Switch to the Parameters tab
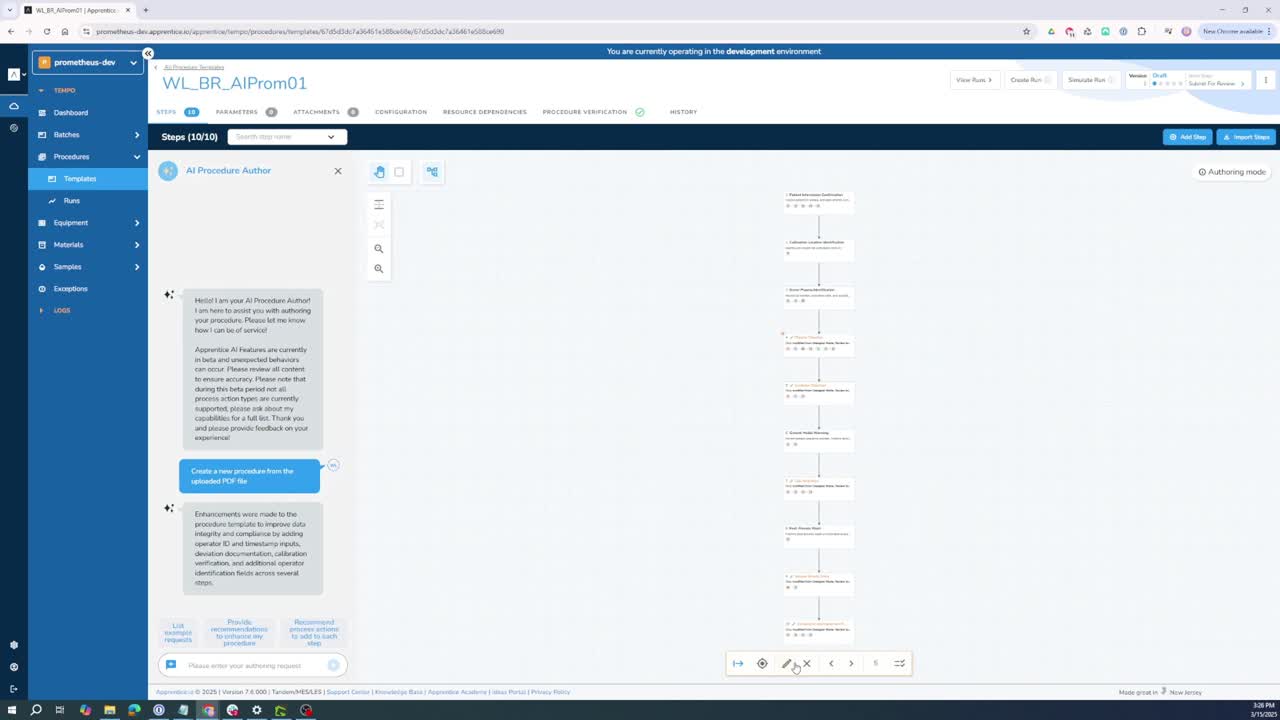1280x720 pixels. [x=237, y=112]
